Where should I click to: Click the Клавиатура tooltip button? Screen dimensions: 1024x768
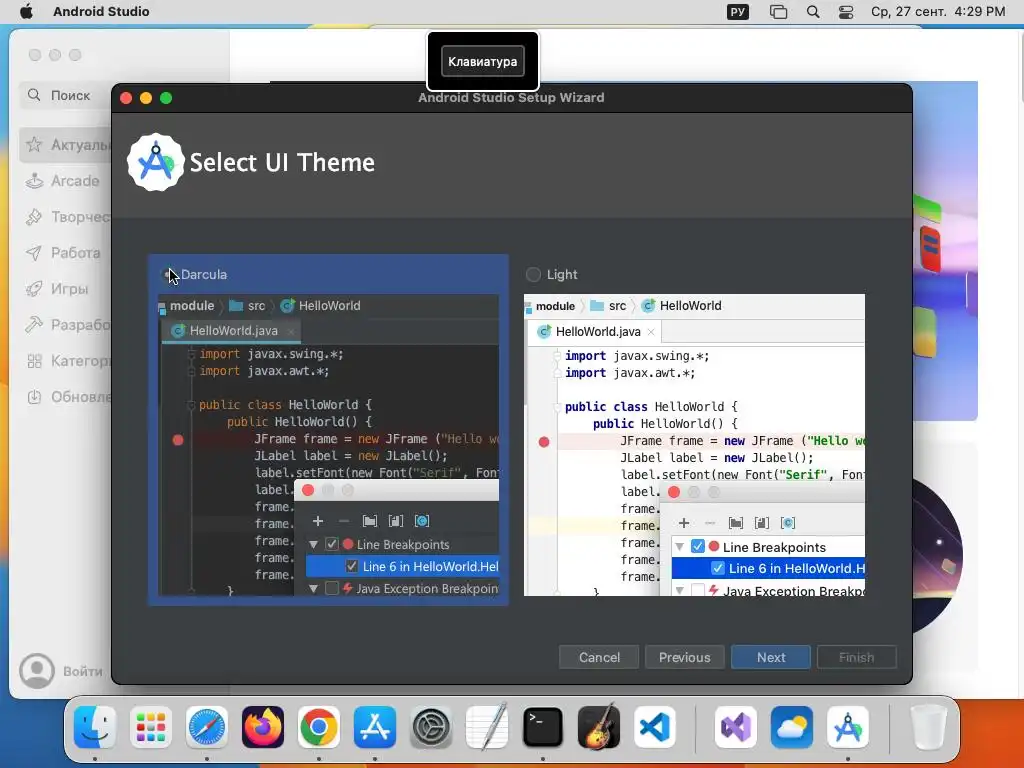(x=483, y=61)
